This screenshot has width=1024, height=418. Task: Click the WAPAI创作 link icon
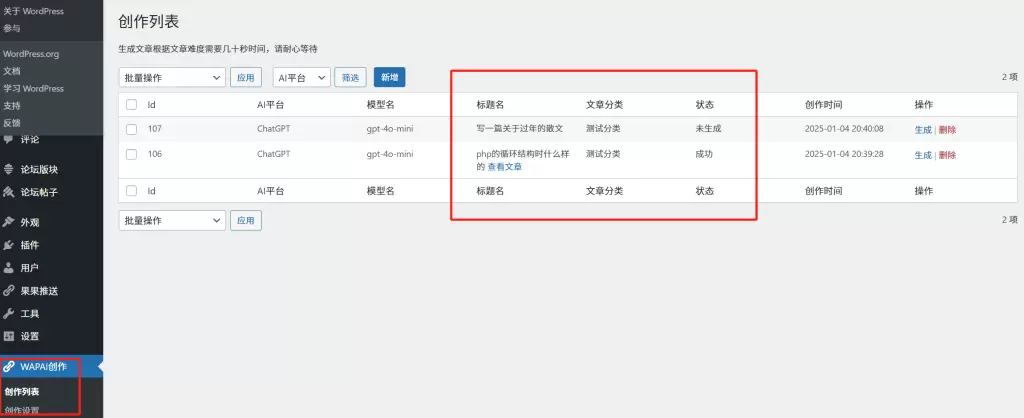coord(8,366)
